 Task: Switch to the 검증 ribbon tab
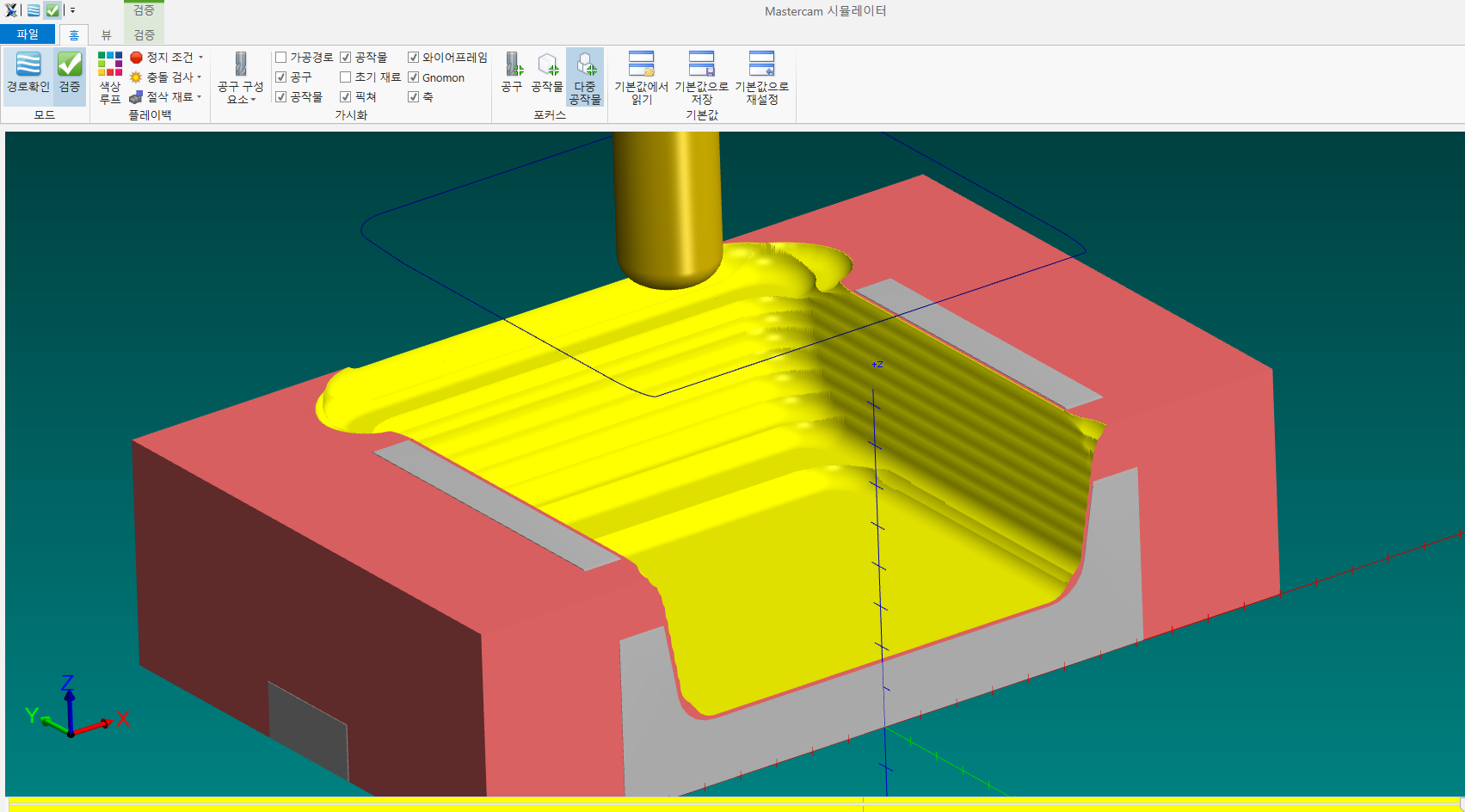click(x=144, y=34)
